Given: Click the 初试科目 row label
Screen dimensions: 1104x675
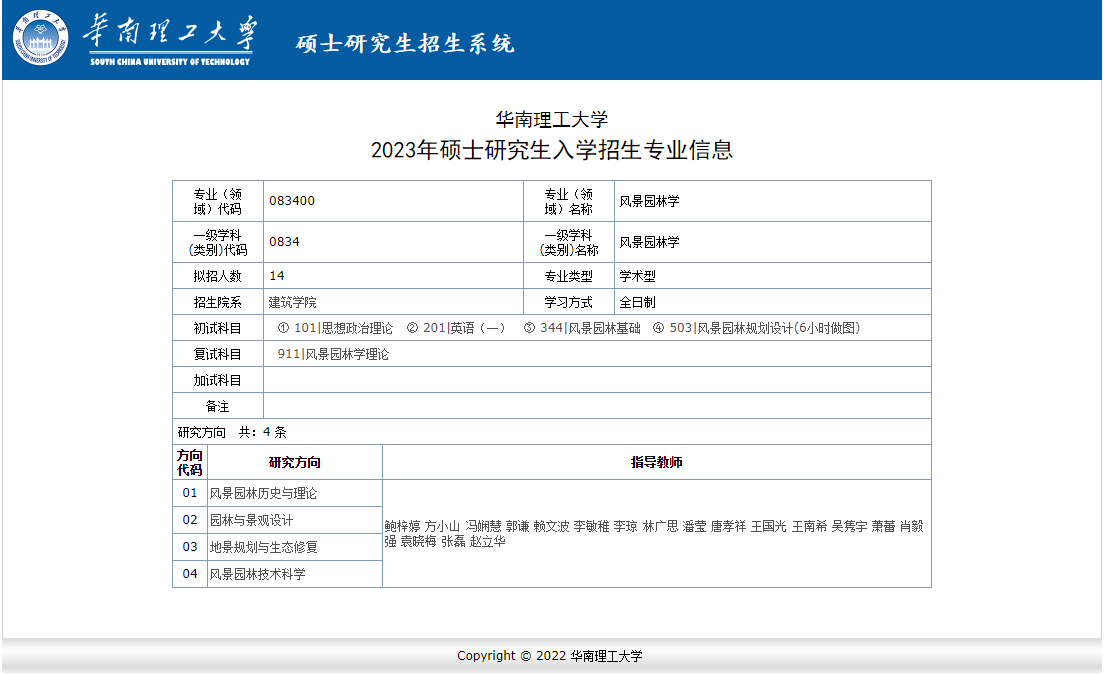Looking at the screenshot, I should point(218,328).
